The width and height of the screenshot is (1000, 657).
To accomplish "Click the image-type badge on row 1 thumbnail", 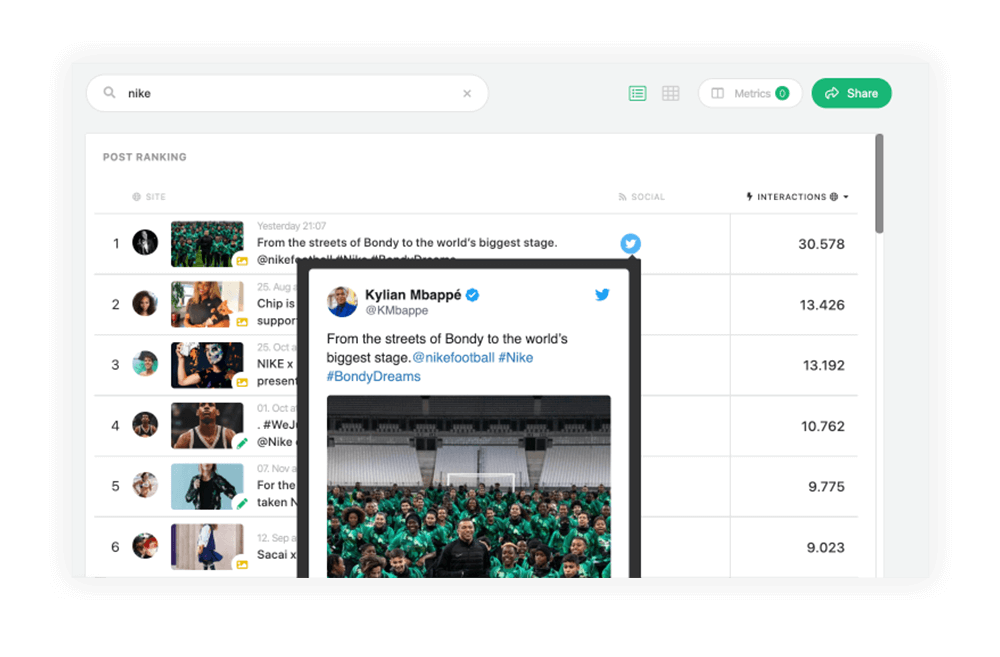I will (242, 261).
